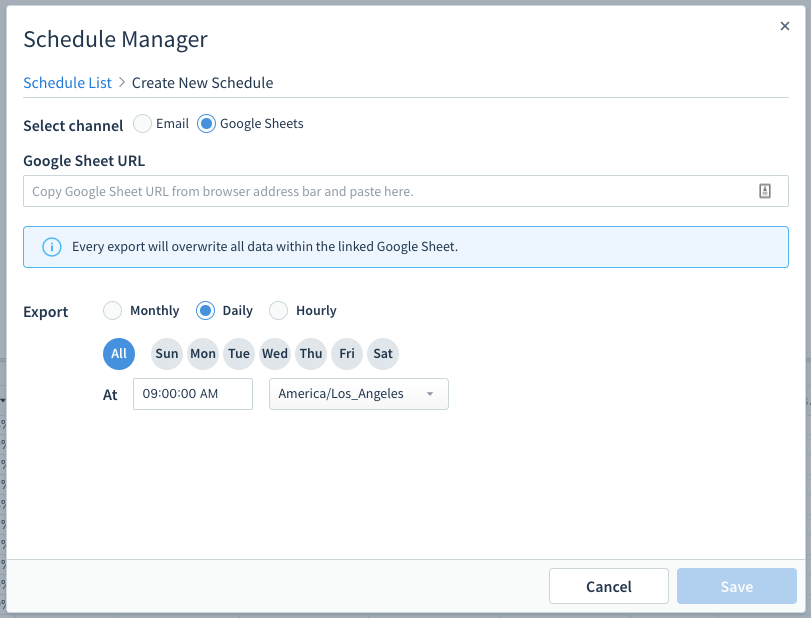The height and width of the screenshot is (618, 811).
Task: Click the Cancel button
Action: (x=609, y=586)
